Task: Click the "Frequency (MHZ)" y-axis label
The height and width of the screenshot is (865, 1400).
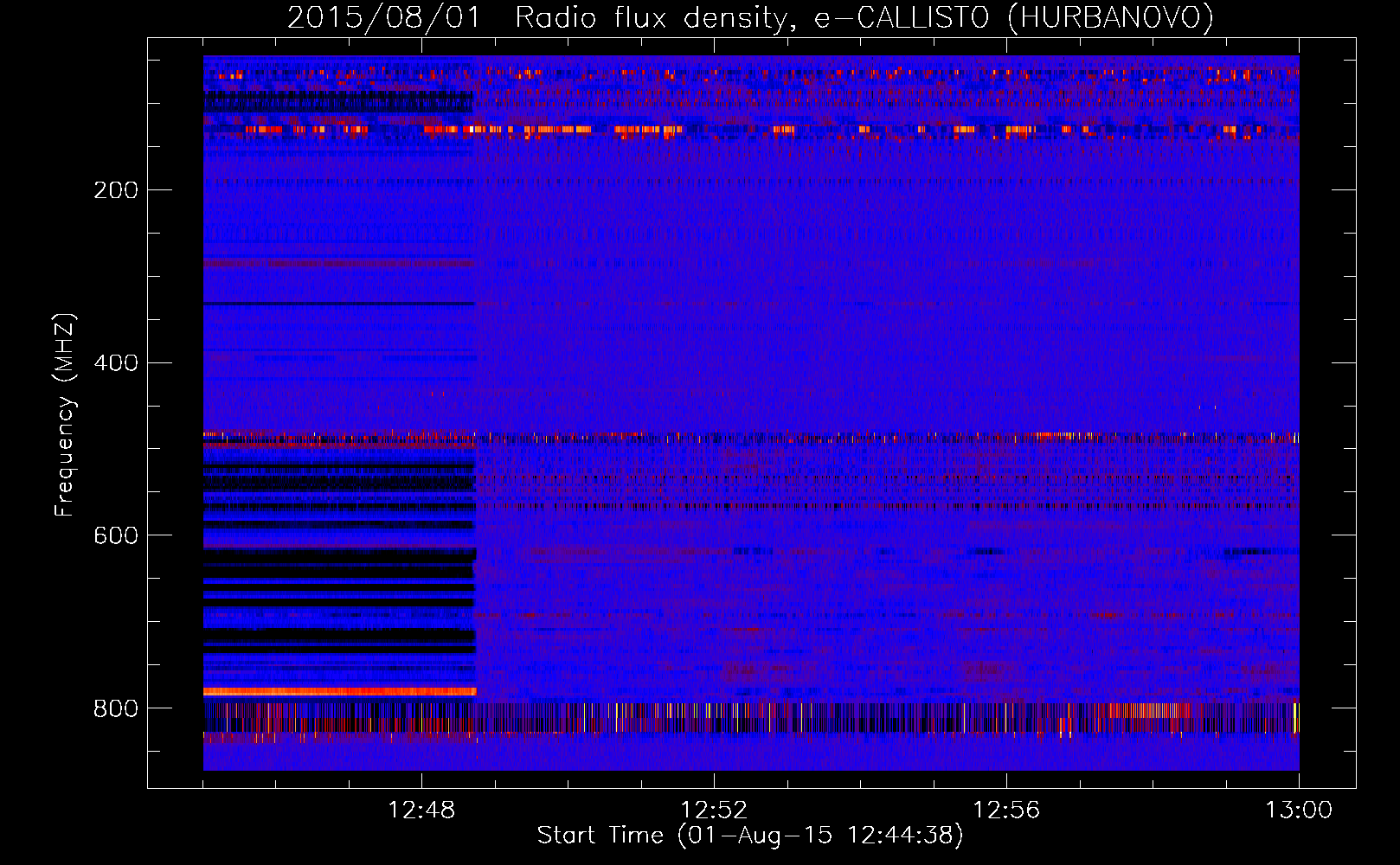Action: coord(64,415)
